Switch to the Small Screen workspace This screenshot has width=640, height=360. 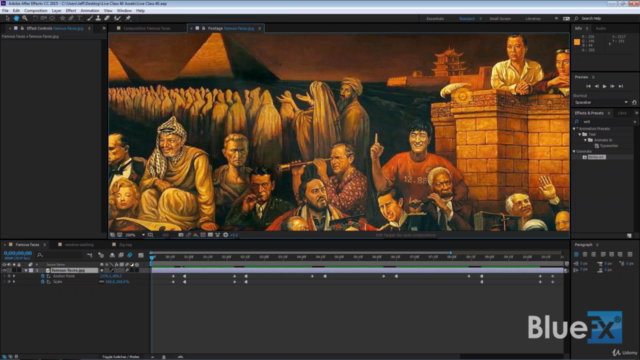(x=500, y=19)
